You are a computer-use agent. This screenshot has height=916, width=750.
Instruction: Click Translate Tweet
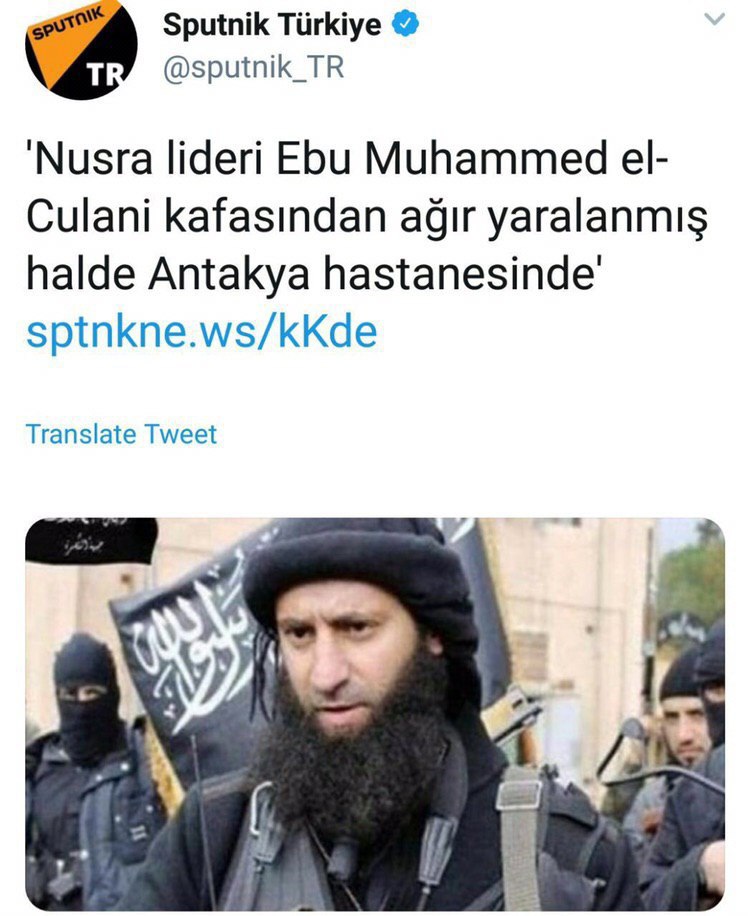click(x=121, y=434)
